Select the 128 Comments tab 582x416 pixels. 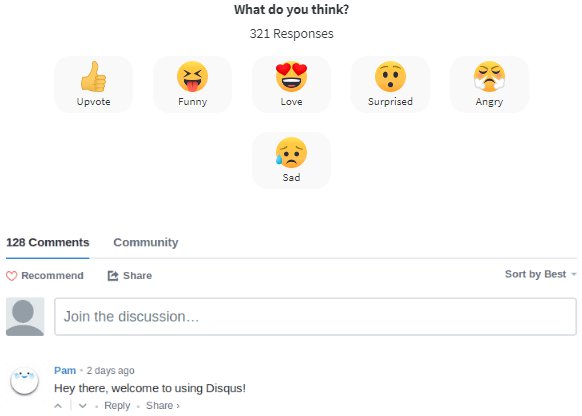click(x=48, y=242)
